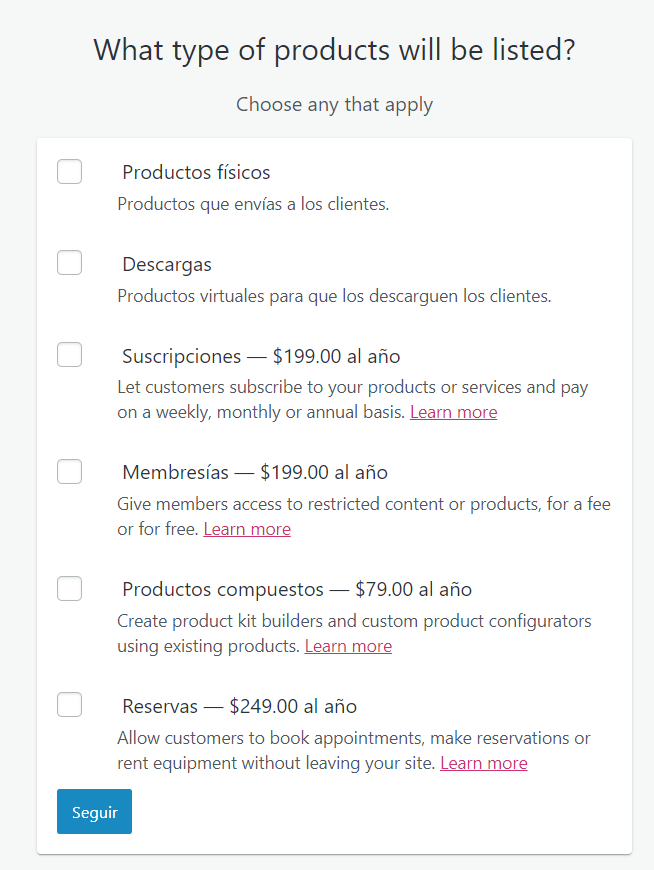Click the 'Descargas' label text
Screen dimensions: 654x870
(167, 265)
